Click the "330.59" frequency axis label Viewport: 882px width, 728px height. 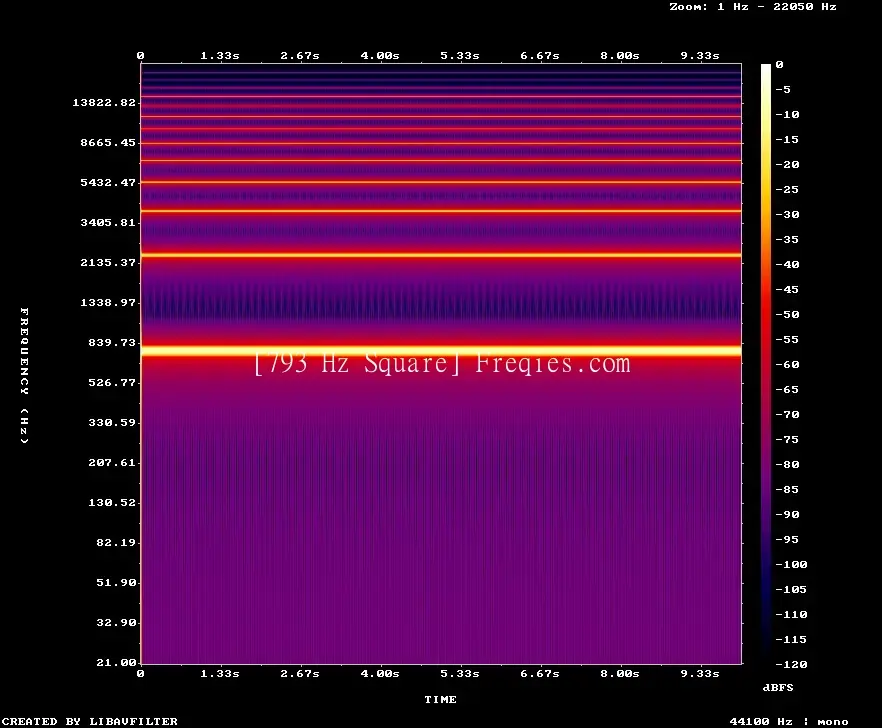[112, 423]
